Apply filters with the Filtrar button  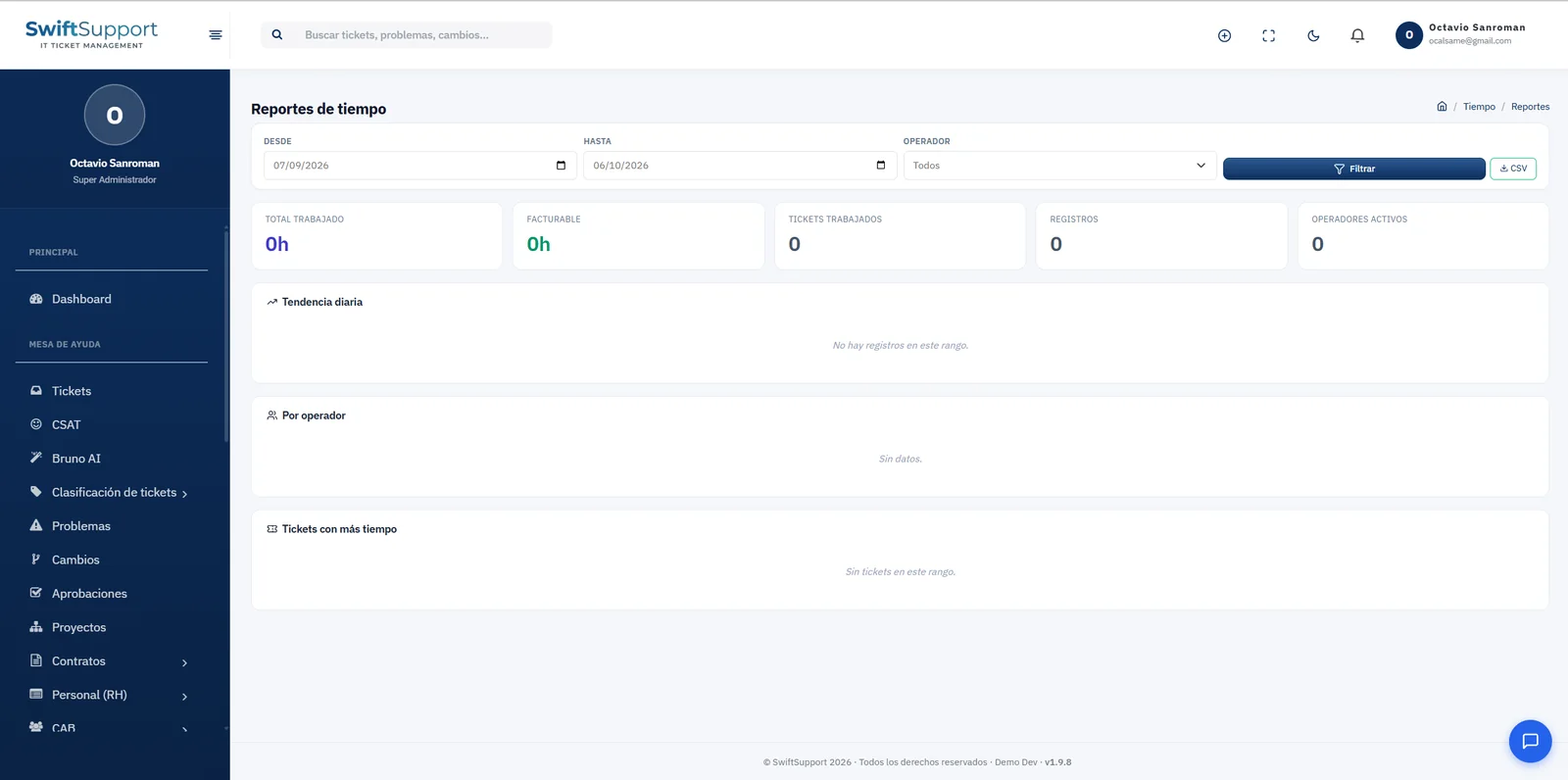click(x=1353, y=169)
